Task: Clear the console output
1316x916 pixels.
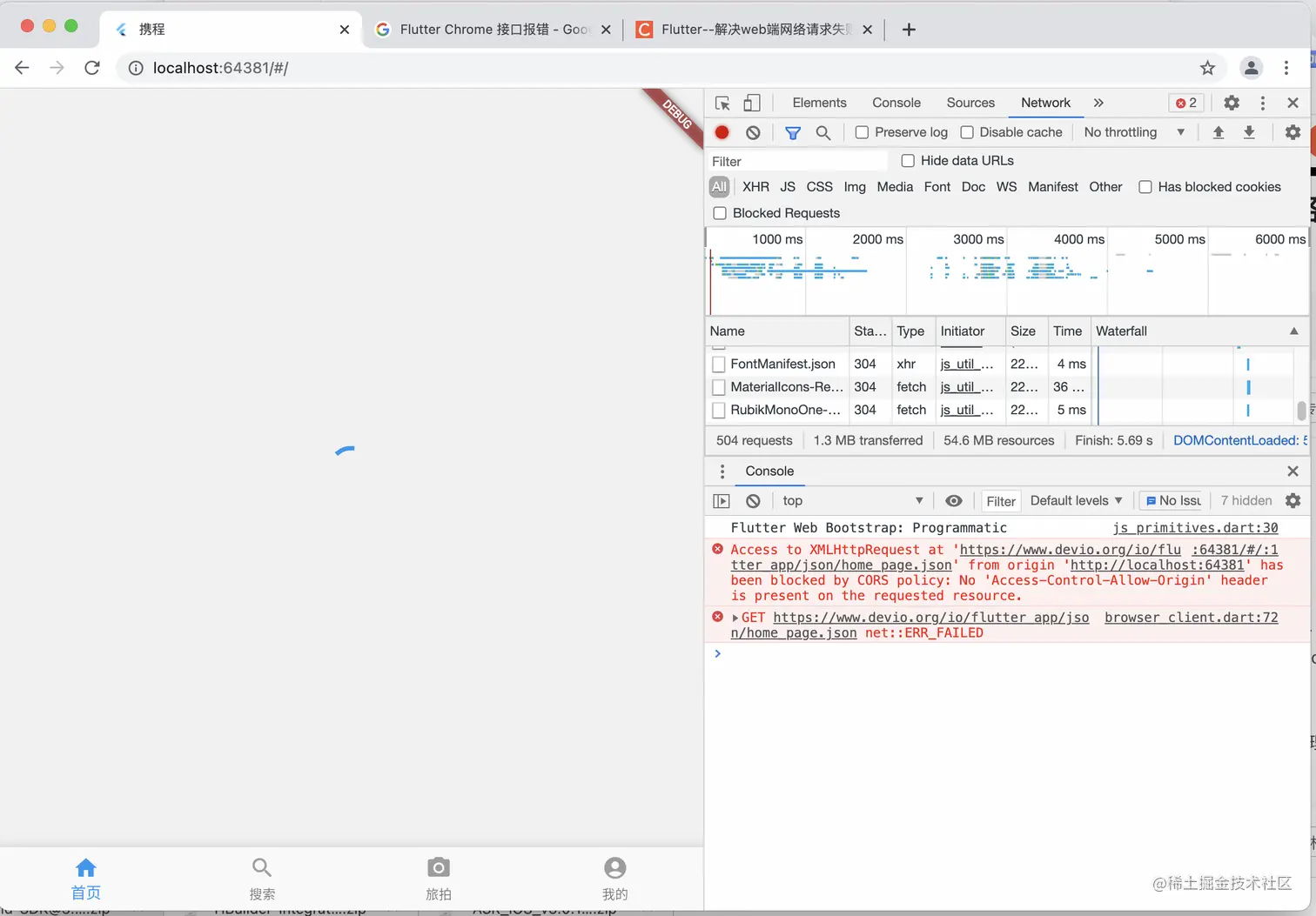Action: point(753,501)
